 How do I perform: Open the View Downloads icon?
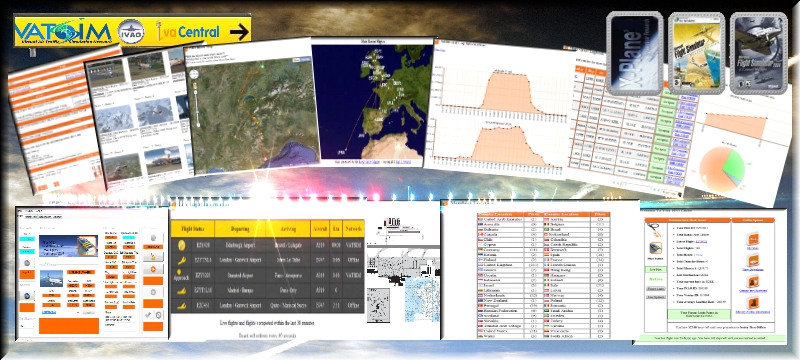(x=753, y=260)
